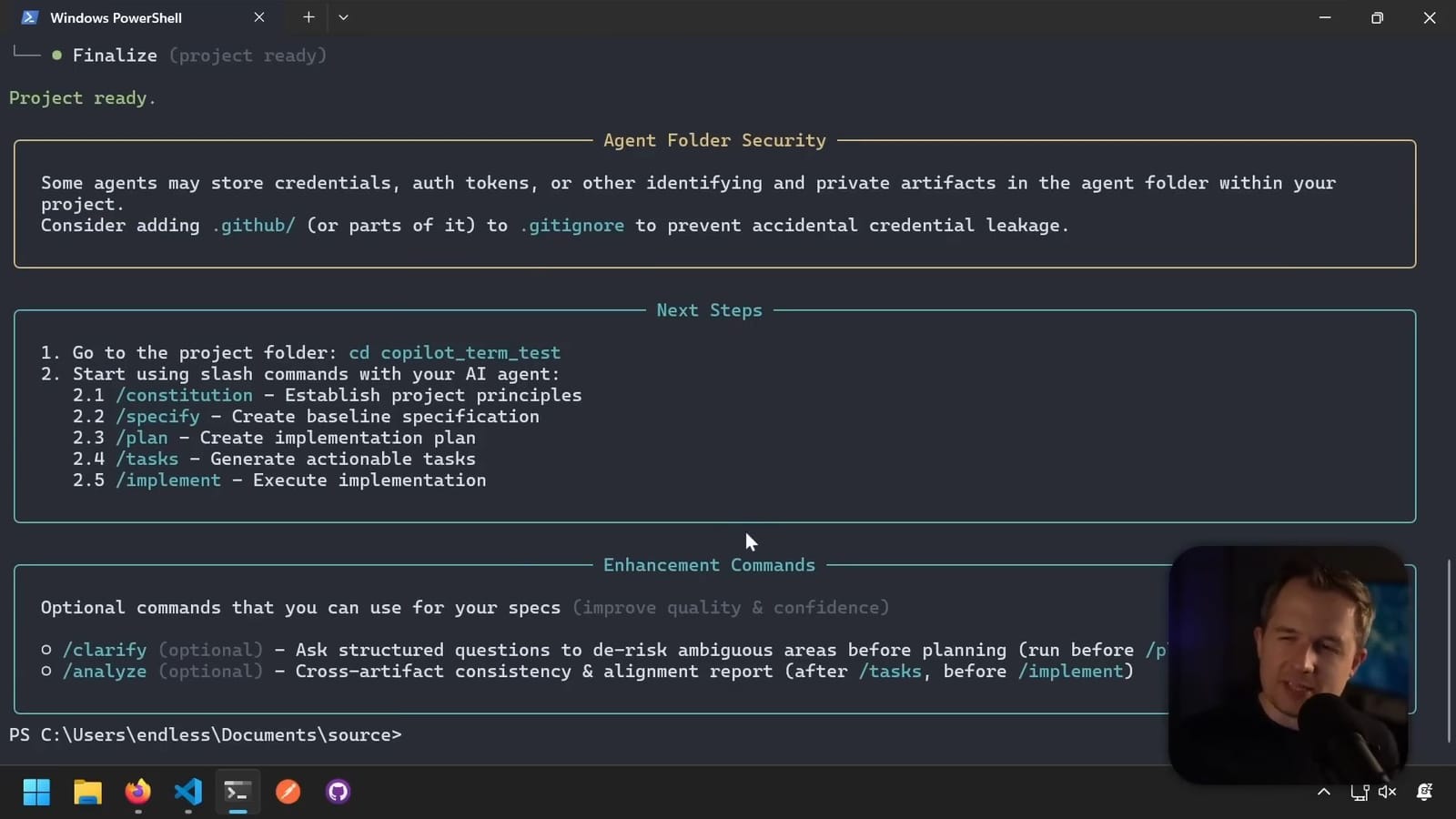Open Visual Studio Code from the taskbar
Image resolution: width=1456 pixels, height=819 pixels.
click(187, 792)
